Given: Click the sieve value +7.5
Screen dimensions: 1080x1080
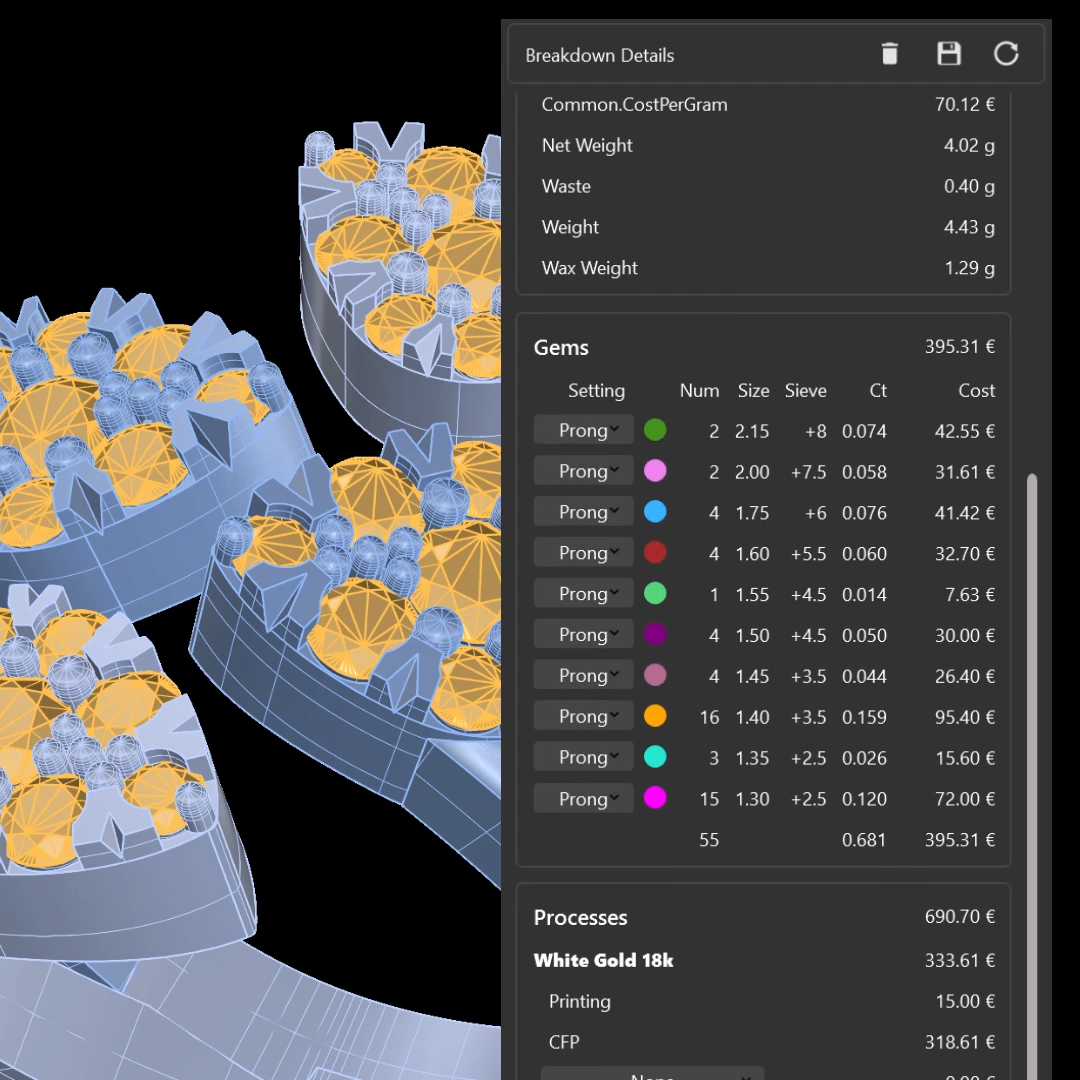Looking at the screenshot, I should click(x=808, y=472).
